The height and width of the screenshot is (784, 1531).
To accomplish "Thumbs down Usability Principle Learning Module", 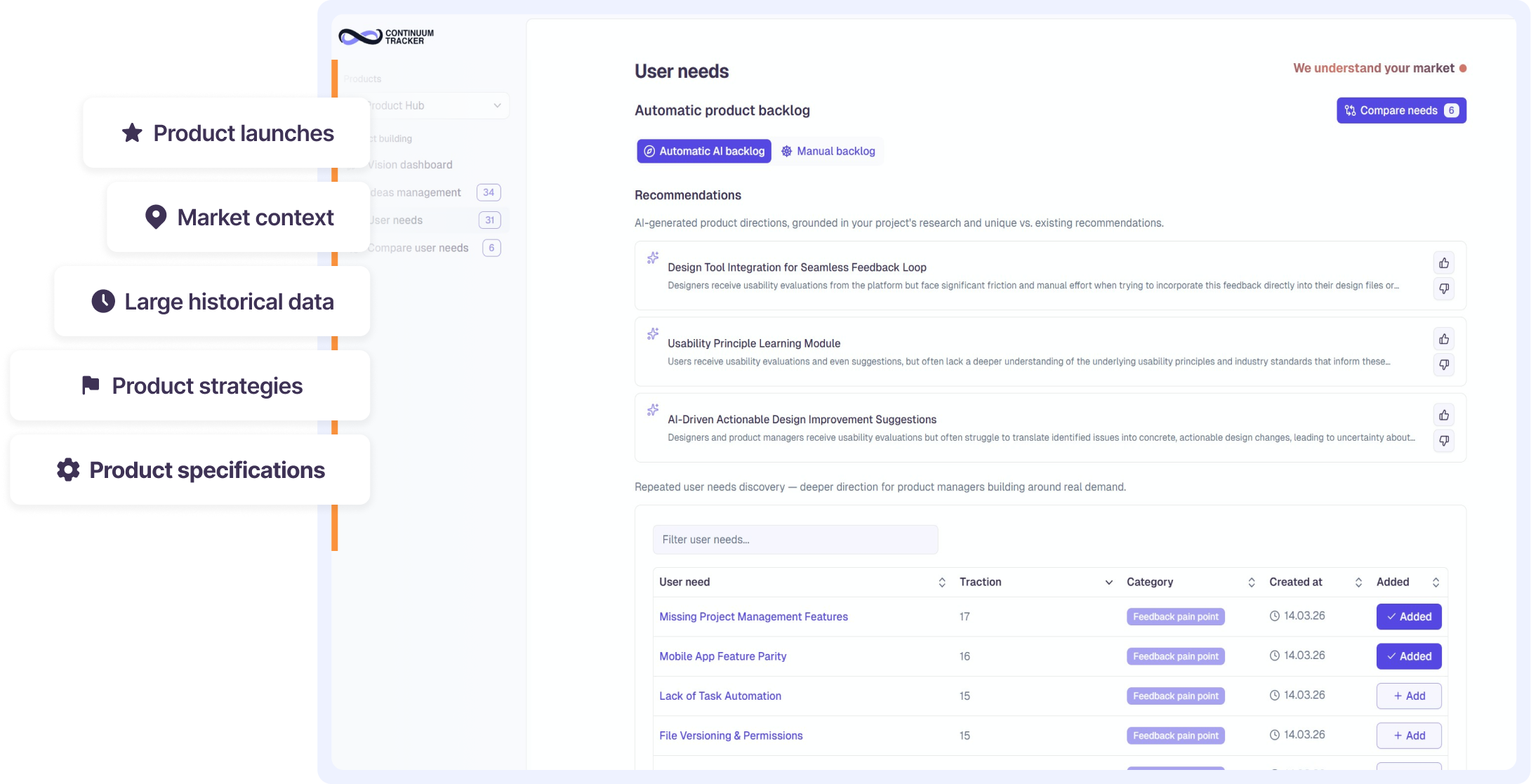I will [x=1444, y=364].
